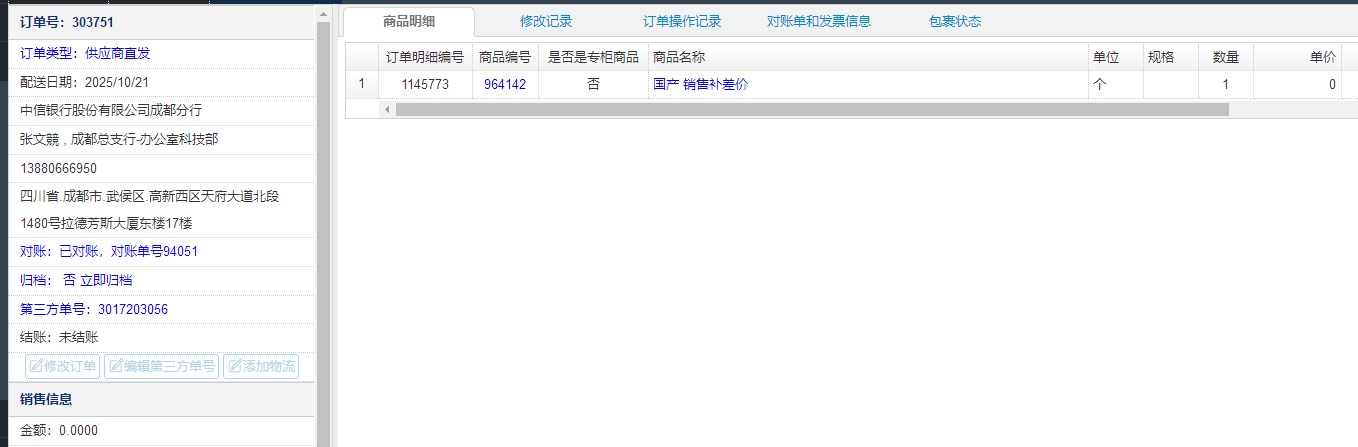Open the 国产 销售补差价 product link
The image size is (1358, 447).
tap(700, 85)
